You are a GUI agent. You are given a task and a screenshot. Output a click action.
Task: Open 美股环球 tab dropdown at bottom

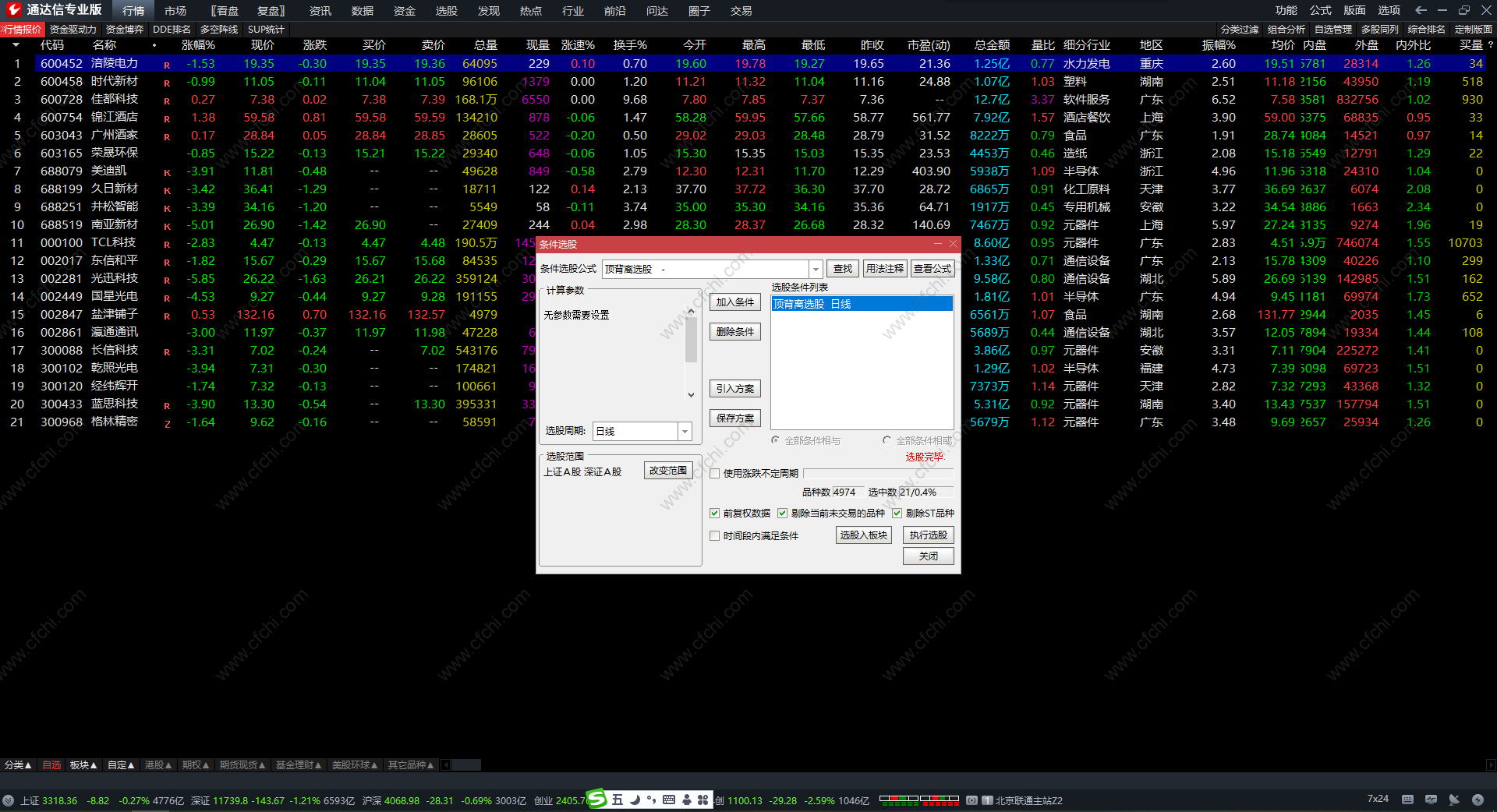coord(355,765)
